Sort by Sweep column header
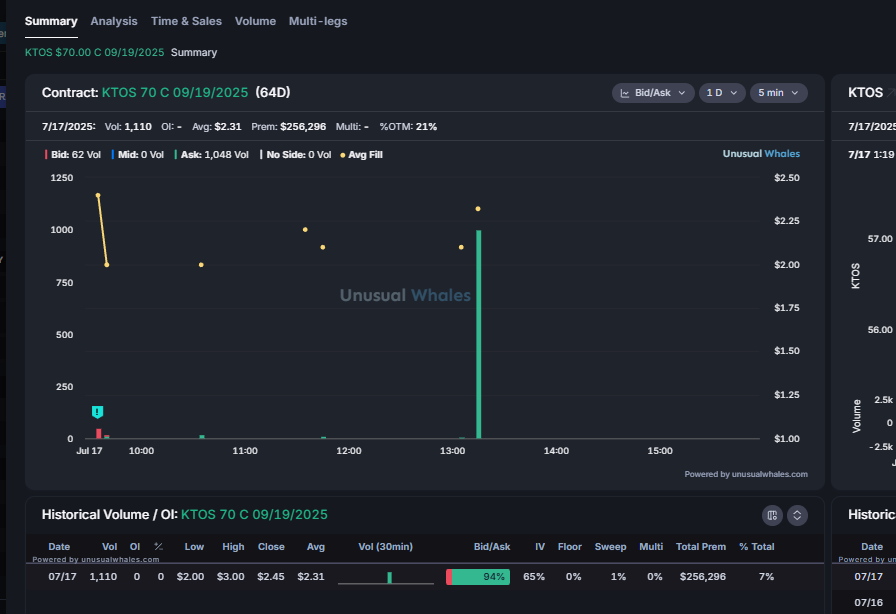 [610, 547]
